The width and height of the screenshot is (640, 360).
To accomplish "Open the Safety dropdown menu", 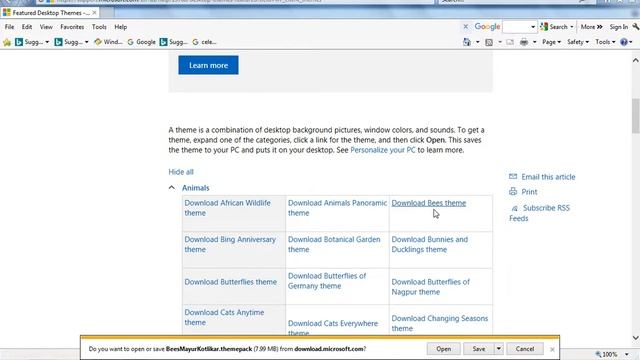I will click(578, 42).
